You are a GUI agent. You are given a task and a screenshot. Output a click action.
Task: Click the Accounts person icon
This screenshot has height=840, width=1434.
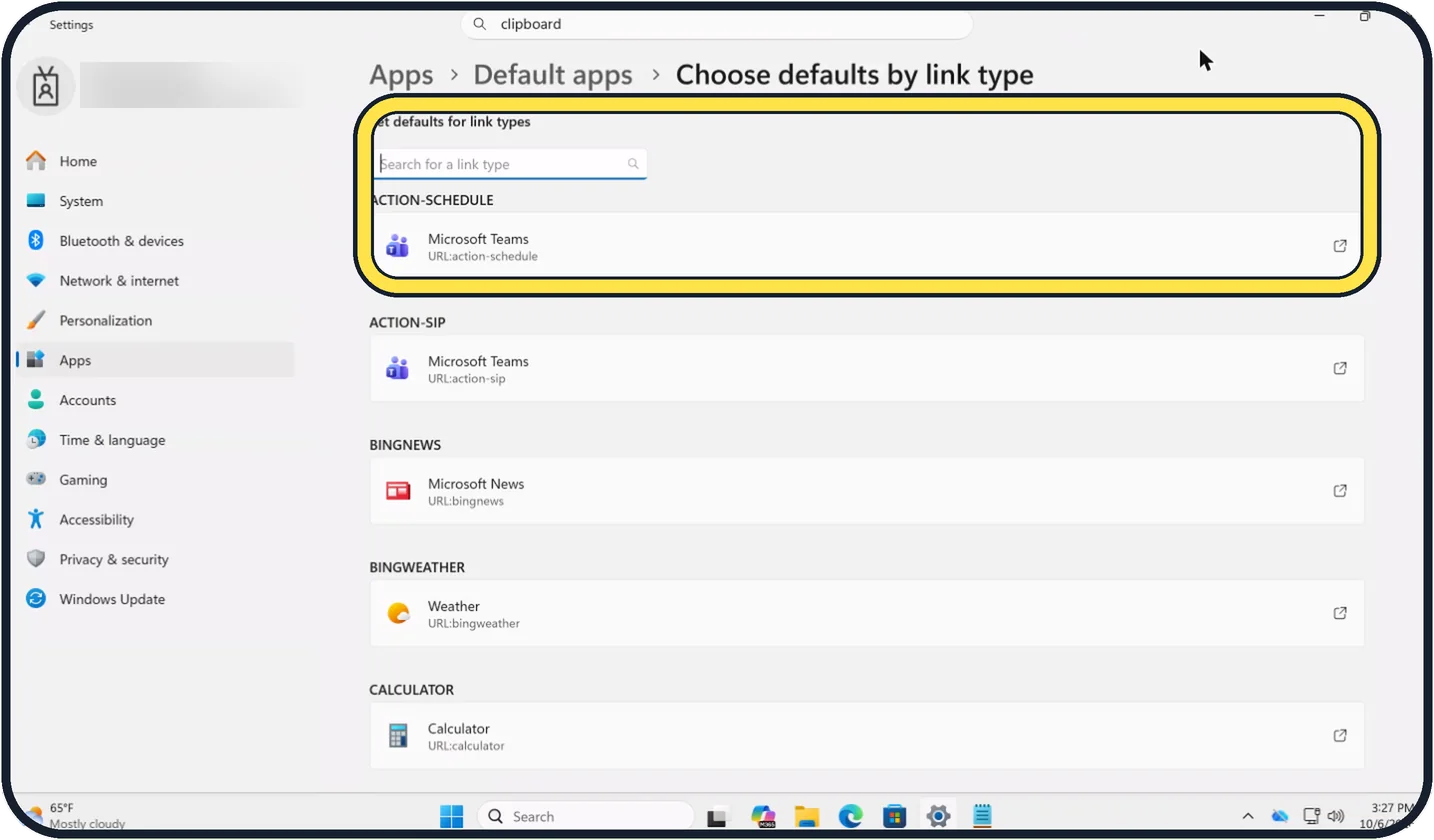(36, 400)
